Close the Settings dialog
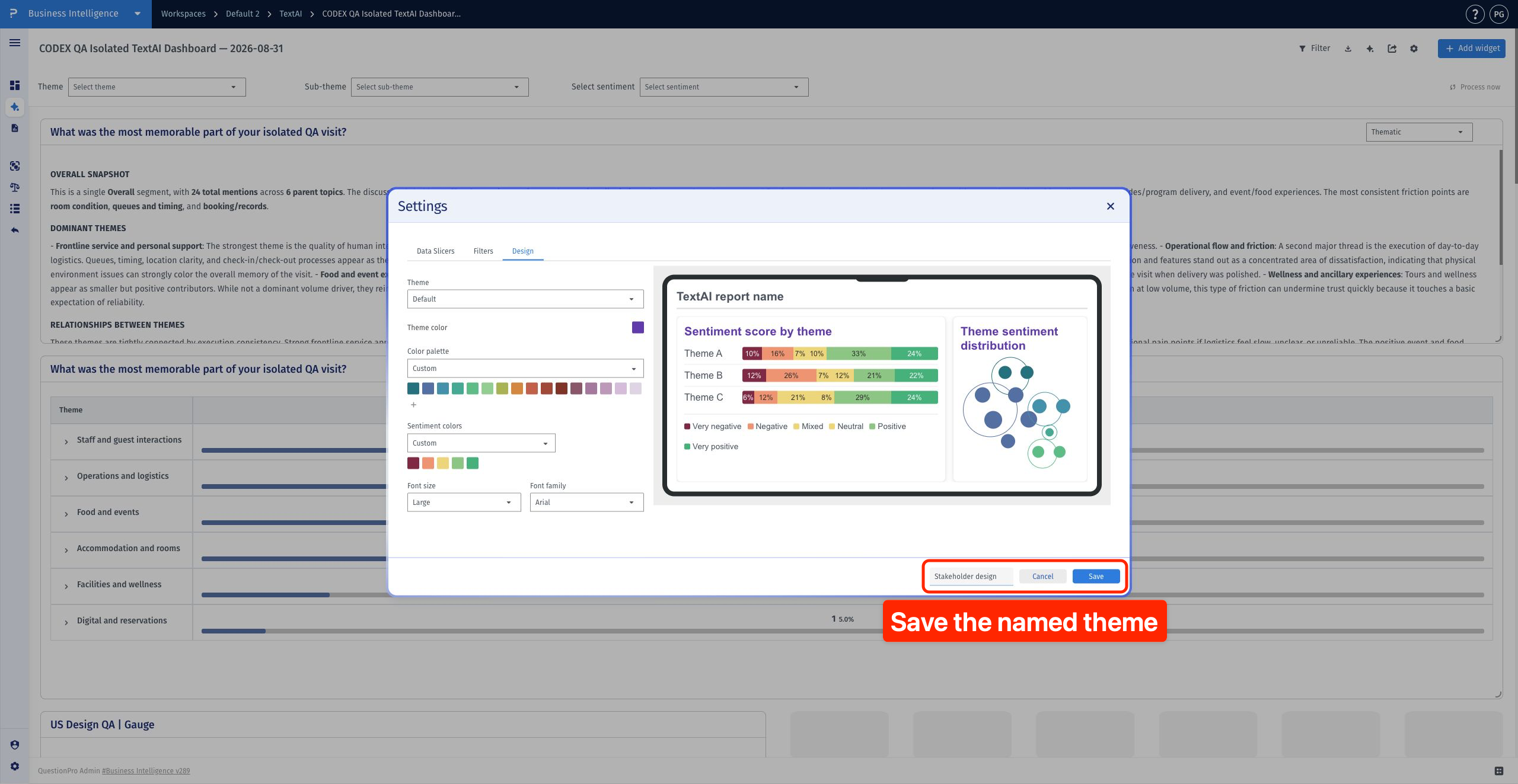This screenshot has height=784, width=1518. click(x=1111, y=206)
